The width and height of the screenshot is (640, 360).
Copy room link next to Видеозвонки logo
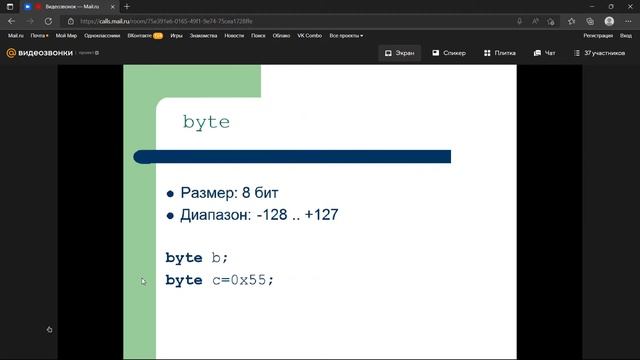click(x=97, y=53)
